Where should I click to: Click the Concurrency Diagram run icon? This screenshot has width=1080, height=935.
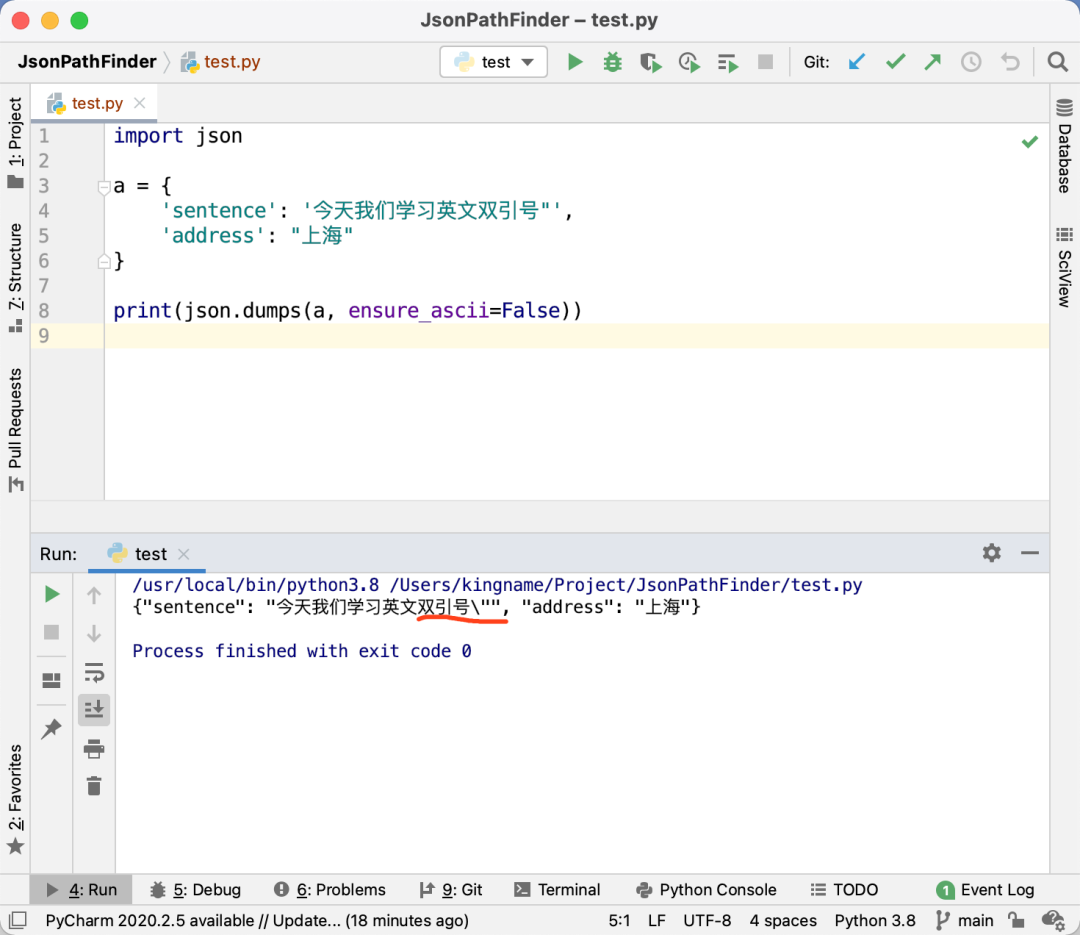pyautogui.click(x=727, y=63)
